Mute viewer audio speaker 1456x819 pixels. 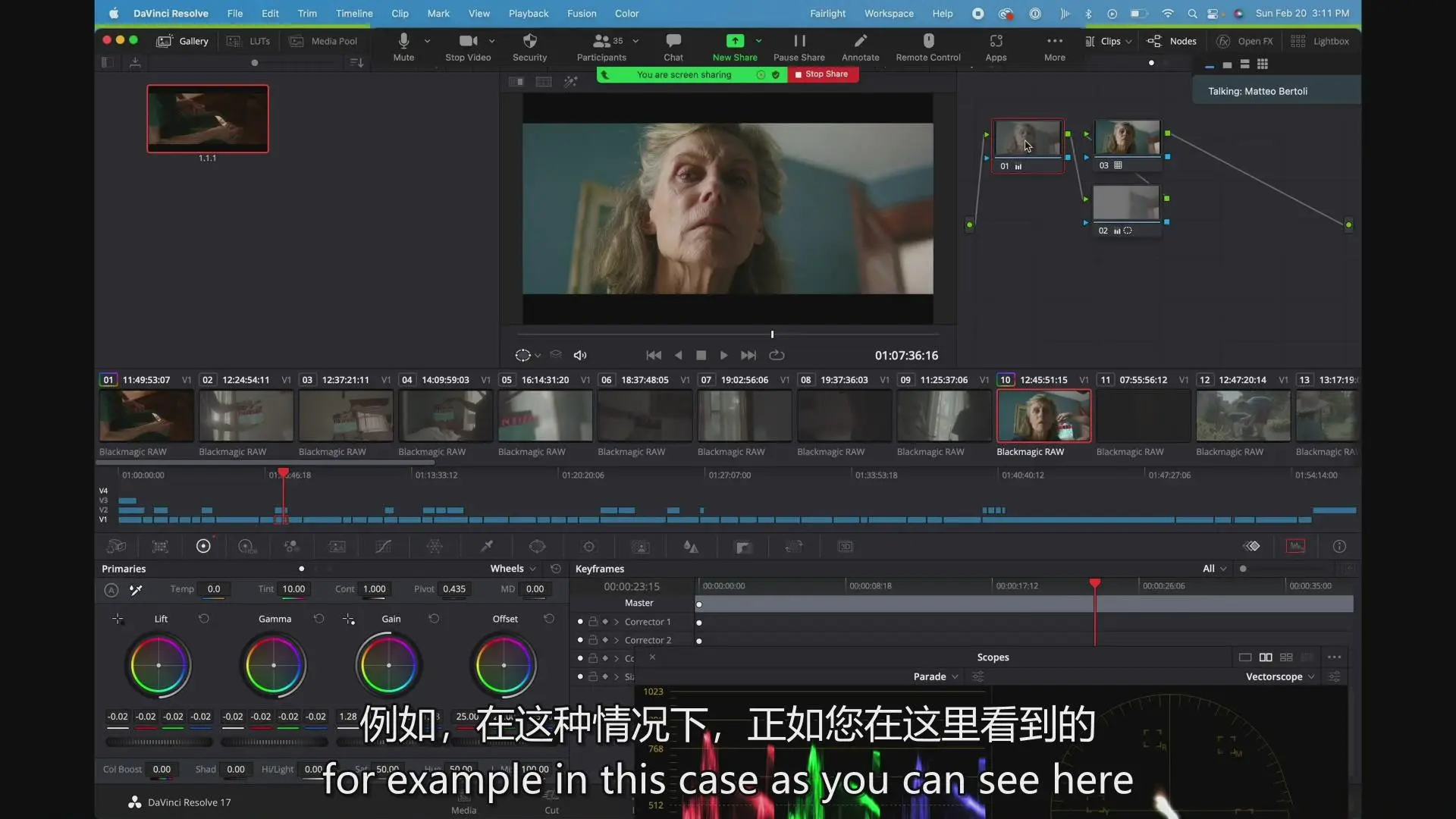580,355
